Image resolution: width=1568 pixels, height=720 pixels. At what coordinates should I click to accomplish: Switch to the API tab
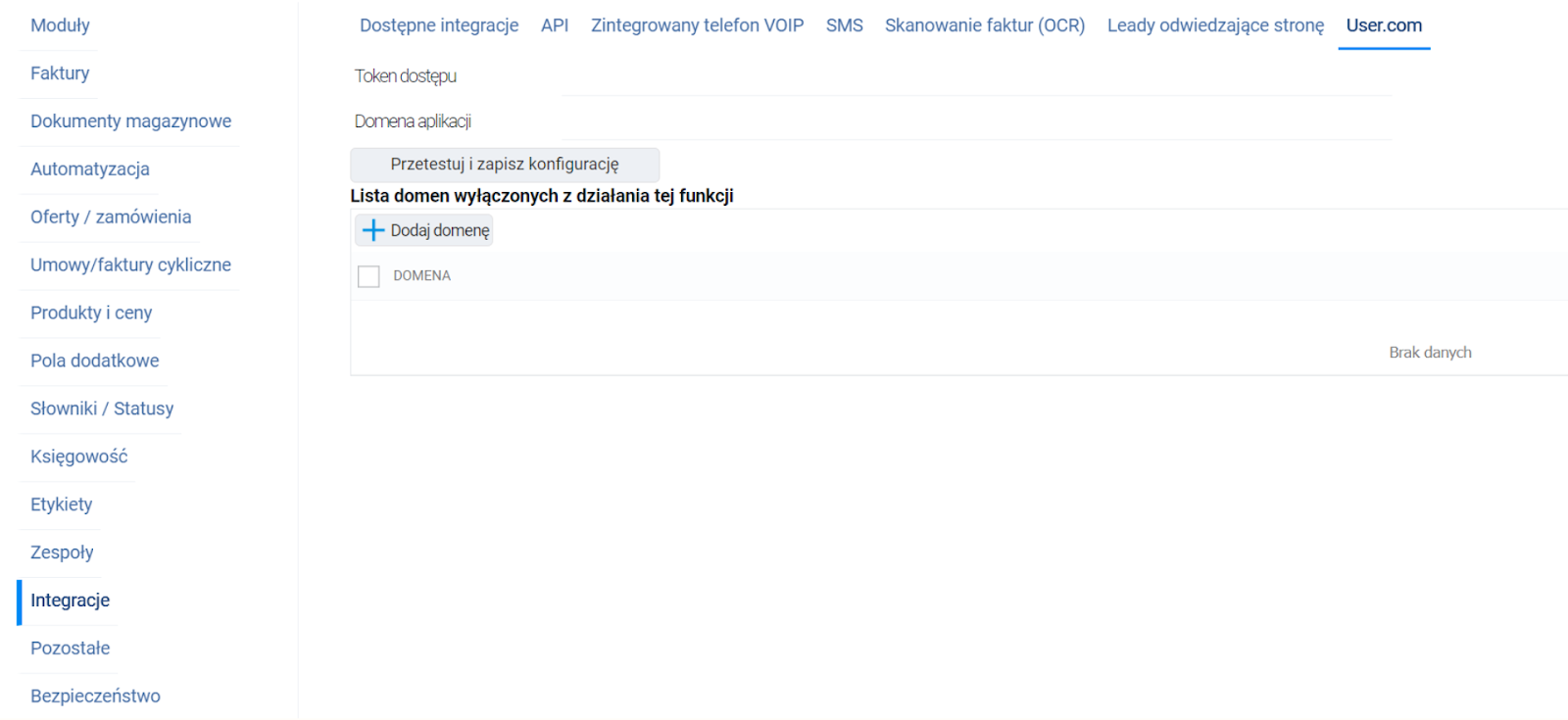(x=555, y=25)
